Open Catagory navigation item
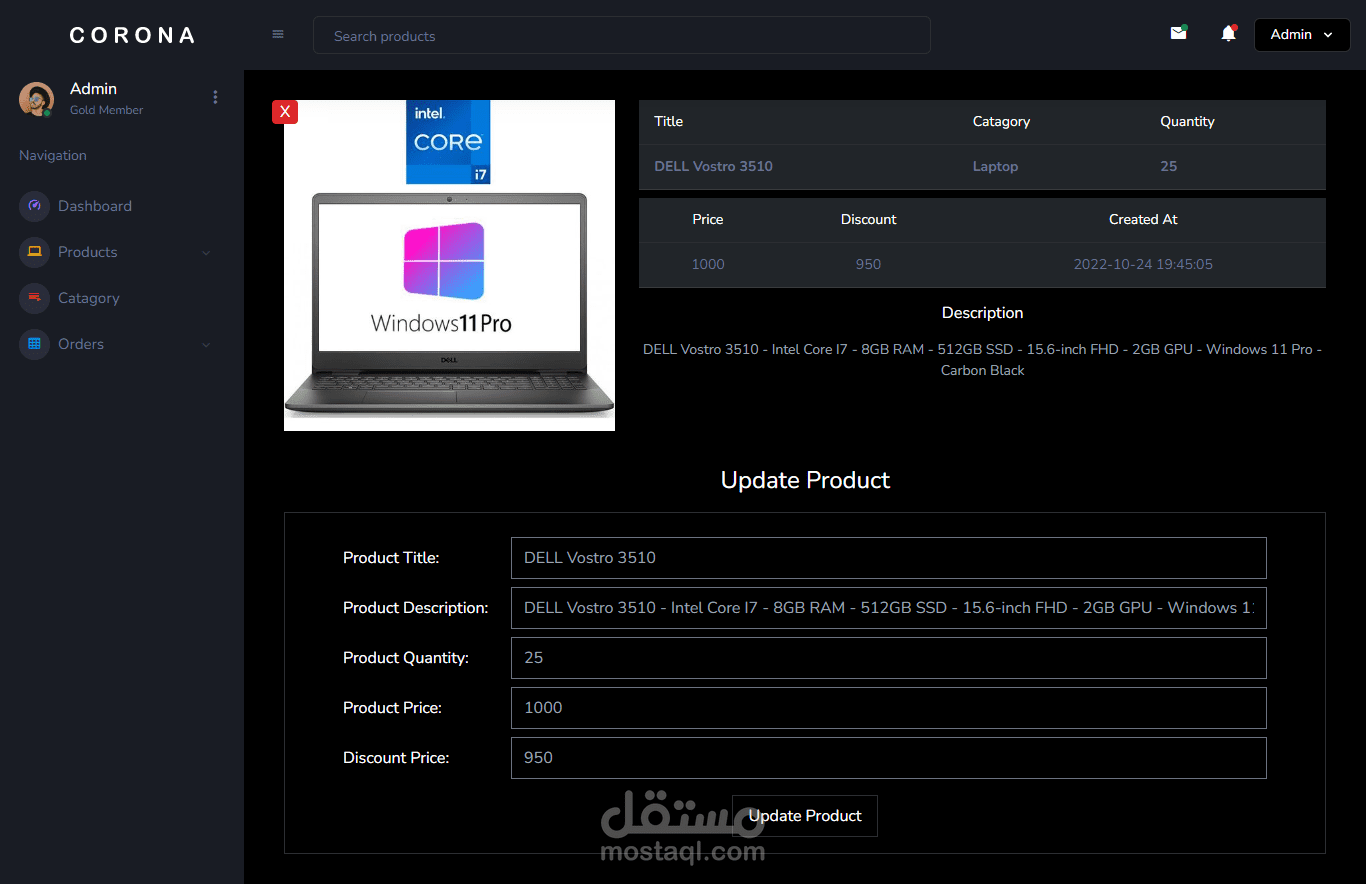The height and width of the screenshot is (884, 1366). tap(89, 298)
